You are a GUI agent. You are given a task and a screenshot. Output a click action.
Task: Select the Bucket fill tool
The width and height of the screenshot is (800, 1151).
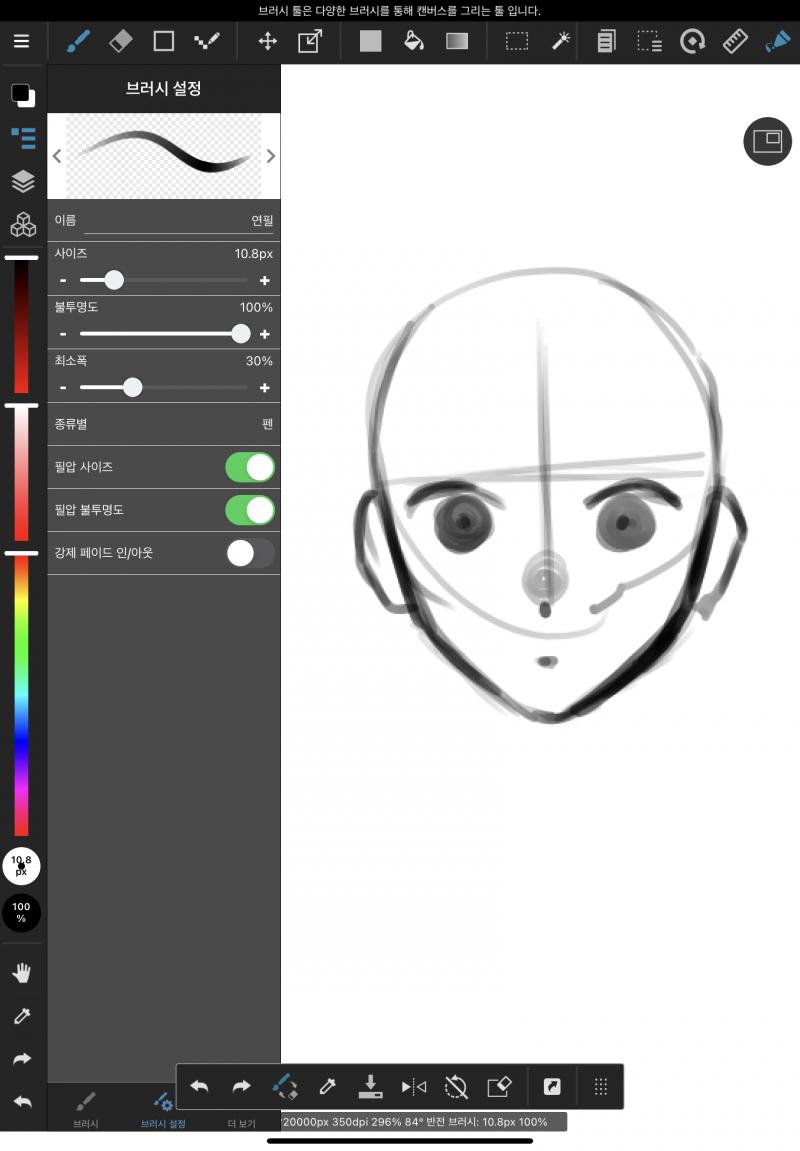click(x=414, y=41)
